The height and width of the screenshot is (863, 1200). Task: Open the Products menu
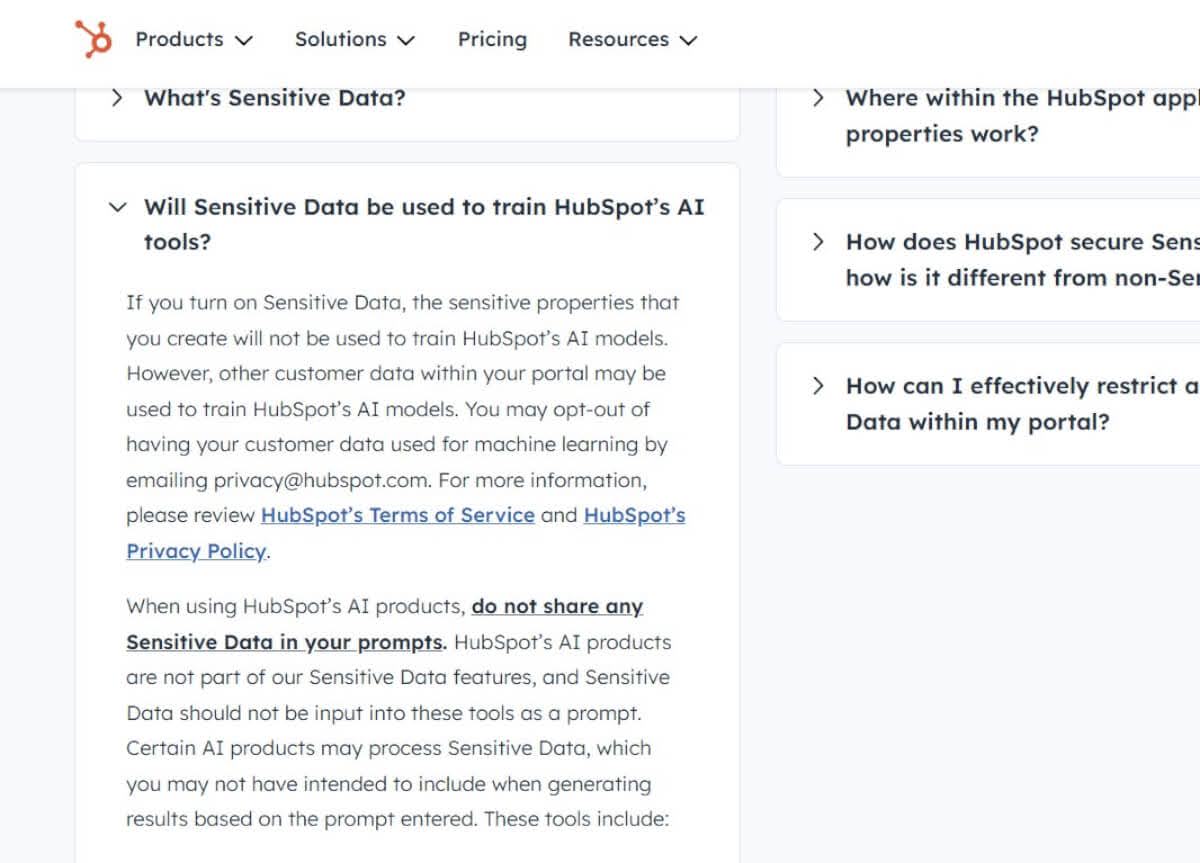tap(180, 39)
